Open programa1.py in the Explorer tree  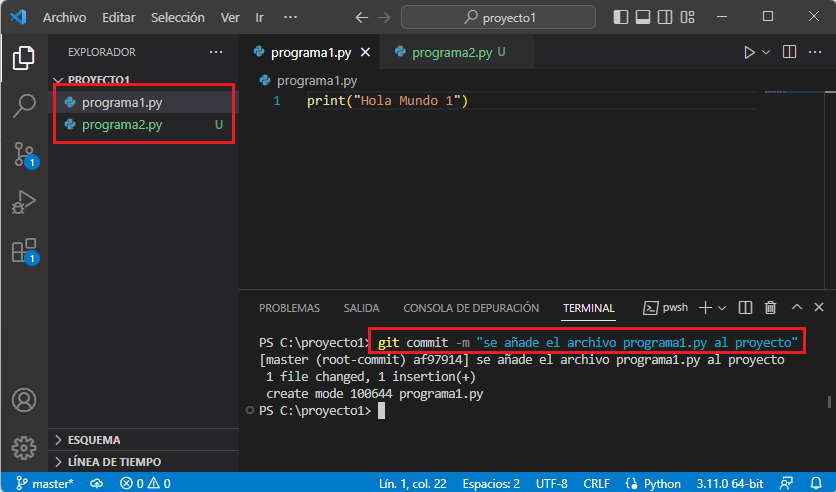[x=144, y=102]
